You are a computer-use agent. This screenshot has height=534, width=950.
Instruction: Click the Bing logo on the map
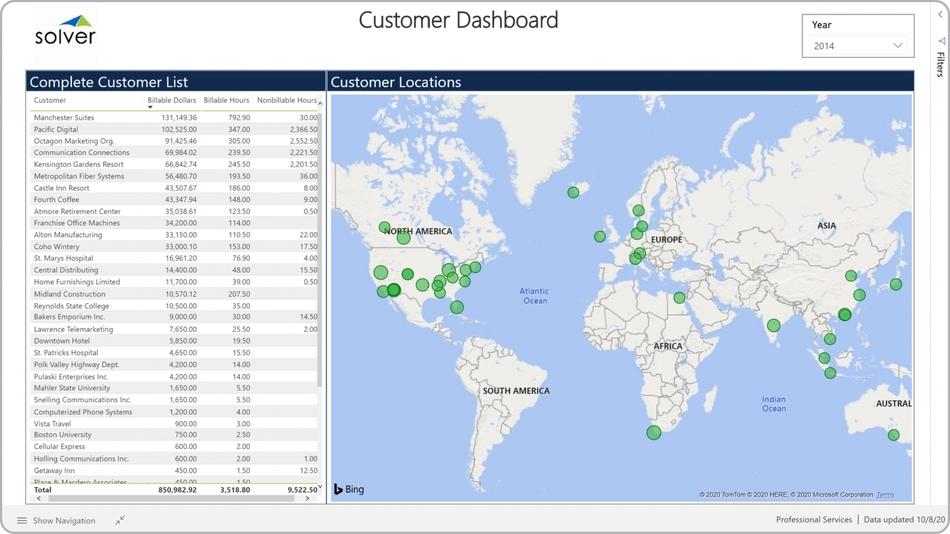tap(349, 489)
